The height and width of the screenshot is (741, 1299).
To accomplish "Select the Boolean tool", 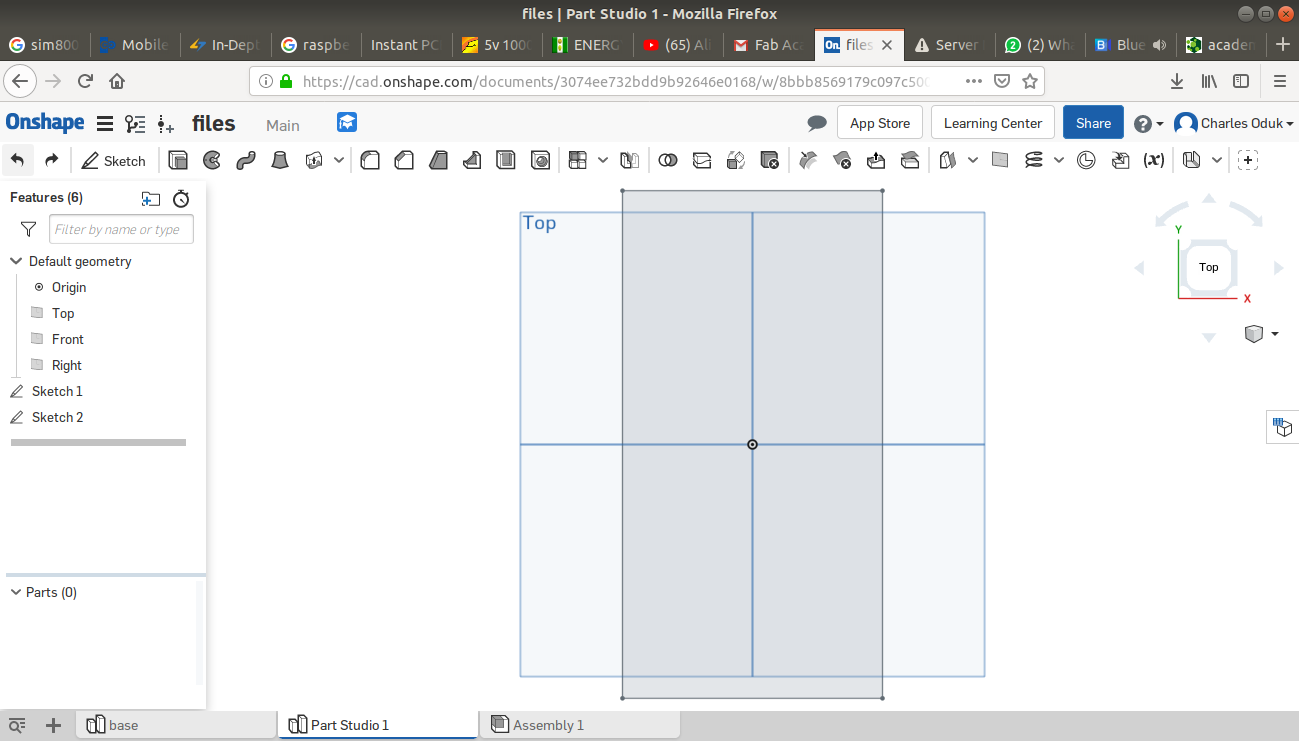I will [x=668, y=160].
